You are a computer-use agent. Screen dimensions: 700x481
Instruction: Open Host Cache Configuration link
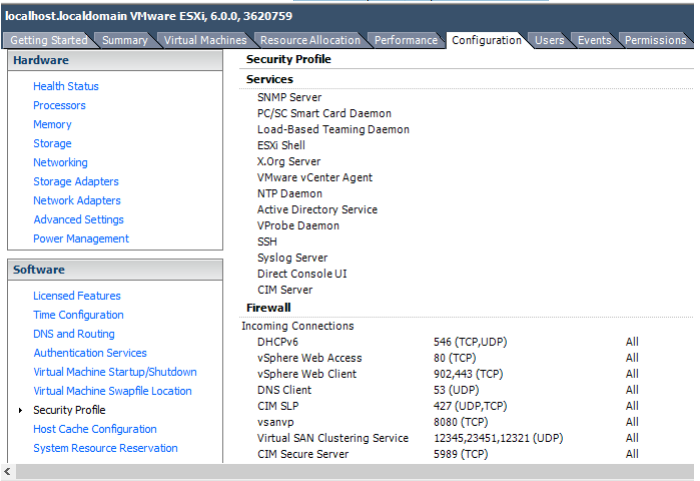click(x=95, y=429)
